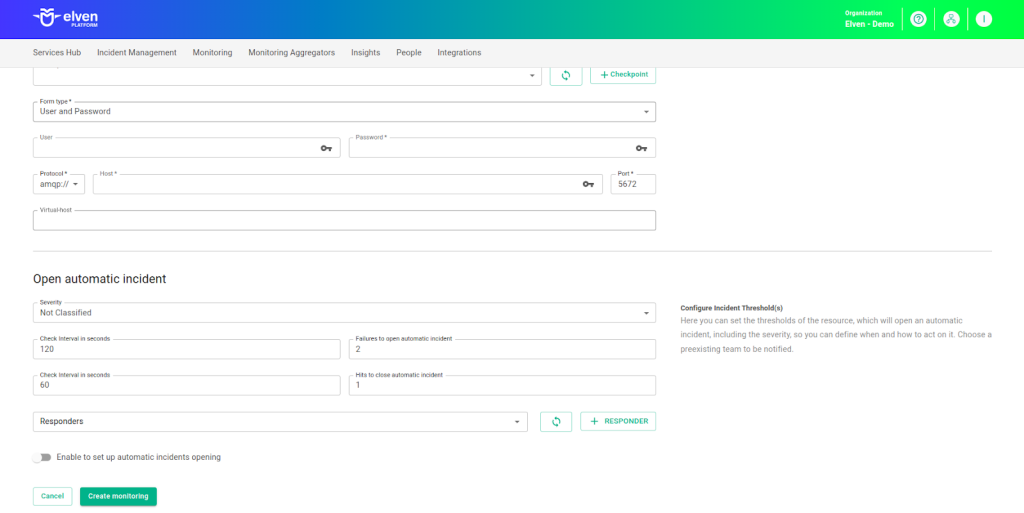
Task: Click the key icon in Host field
Action: pyautogui.click(x=588, y=184)
